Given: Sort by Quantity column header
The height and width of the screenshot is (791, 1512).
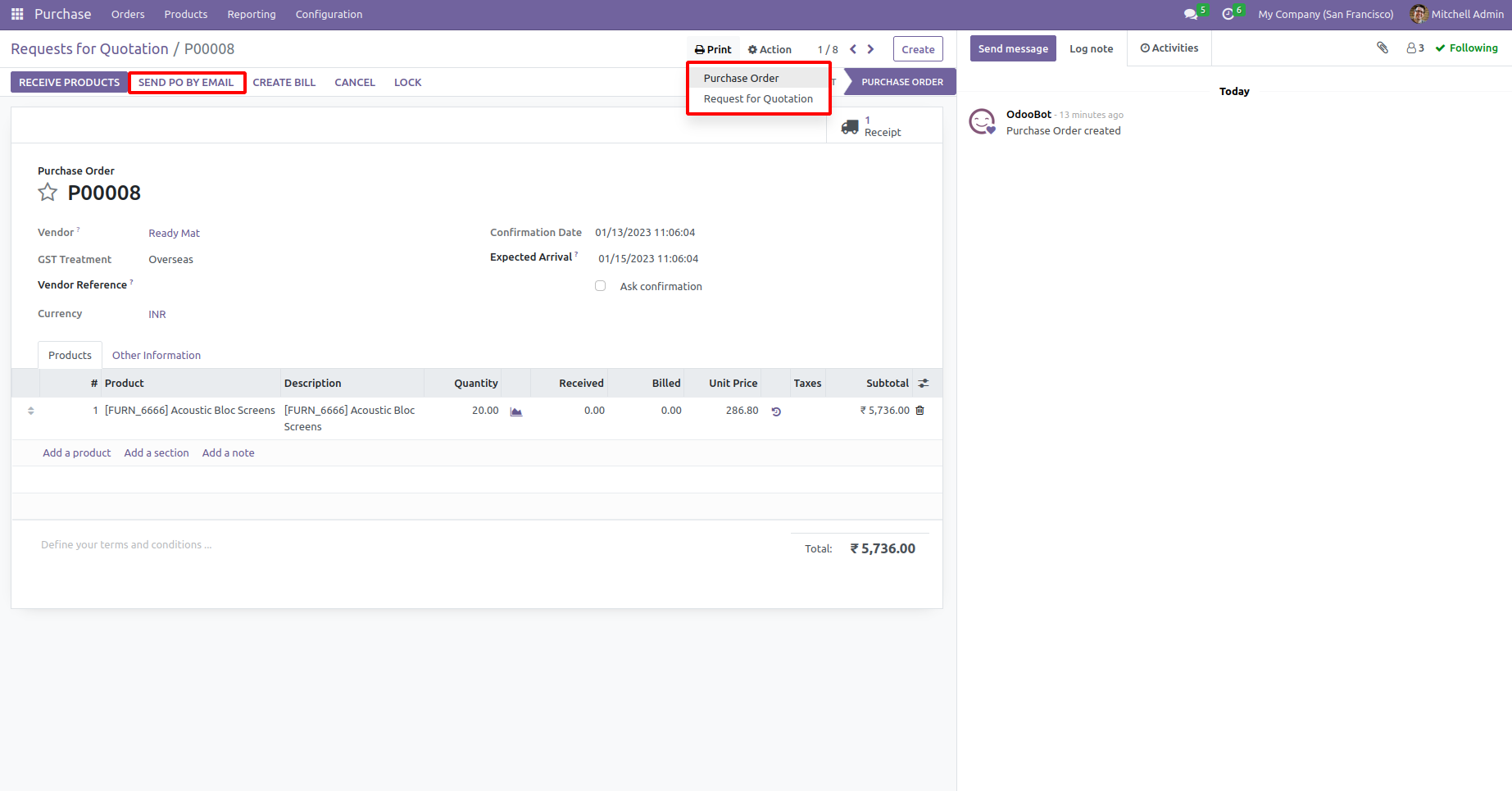Looking at the screenshot, I should point(463,383).
